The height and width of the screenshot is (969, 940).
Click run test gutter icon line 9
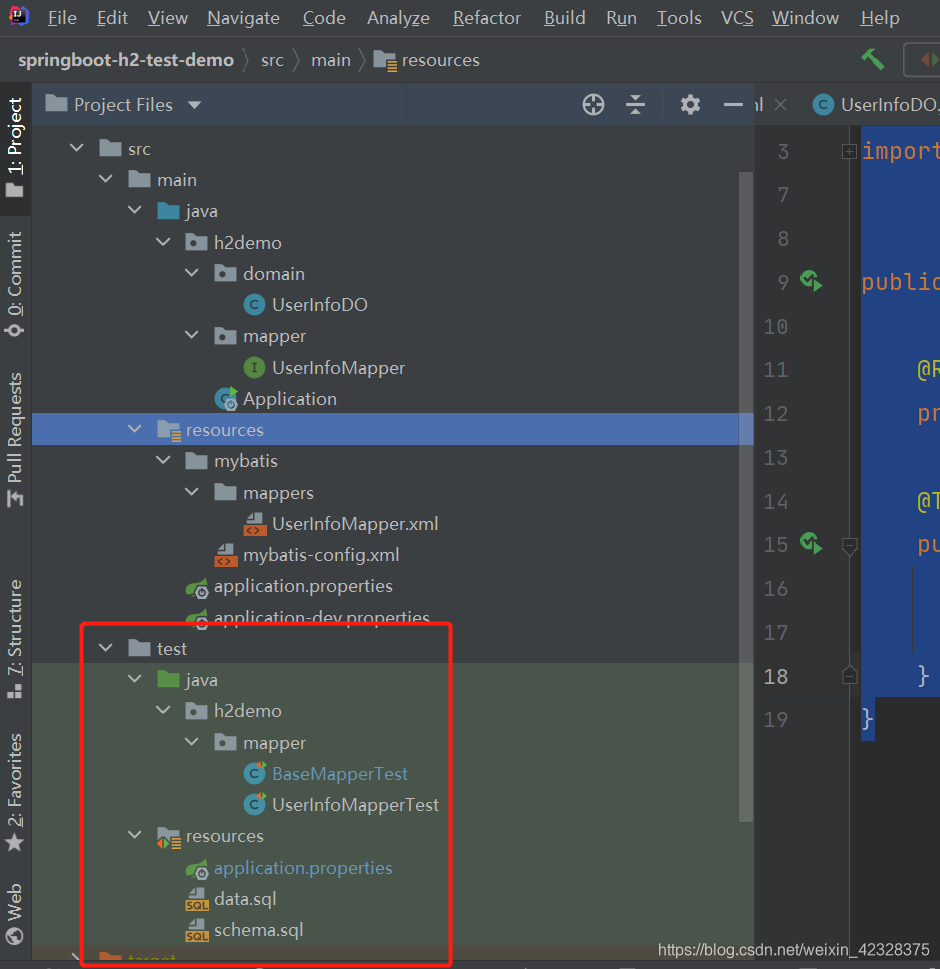[x=811, y=281]
